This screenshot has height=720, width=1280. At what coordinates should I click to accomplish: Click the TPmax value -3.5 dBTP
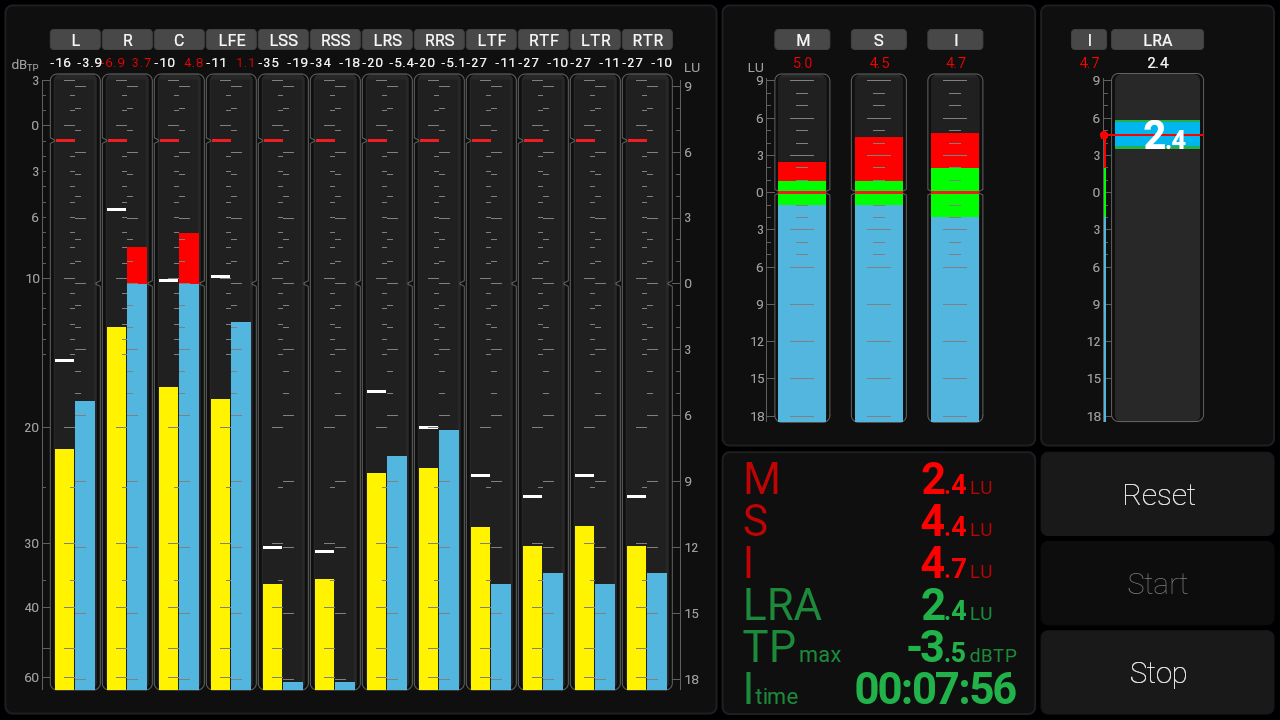click(960, 649)
